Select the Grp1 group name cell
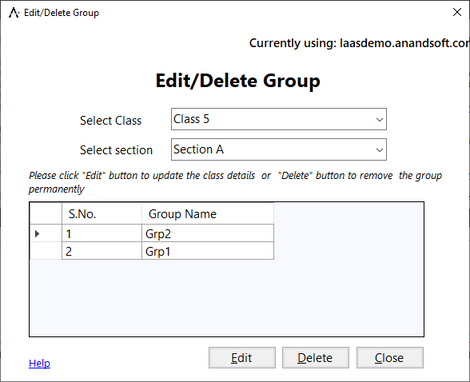This screenshot has height=382, width=470. coord(207,251)
